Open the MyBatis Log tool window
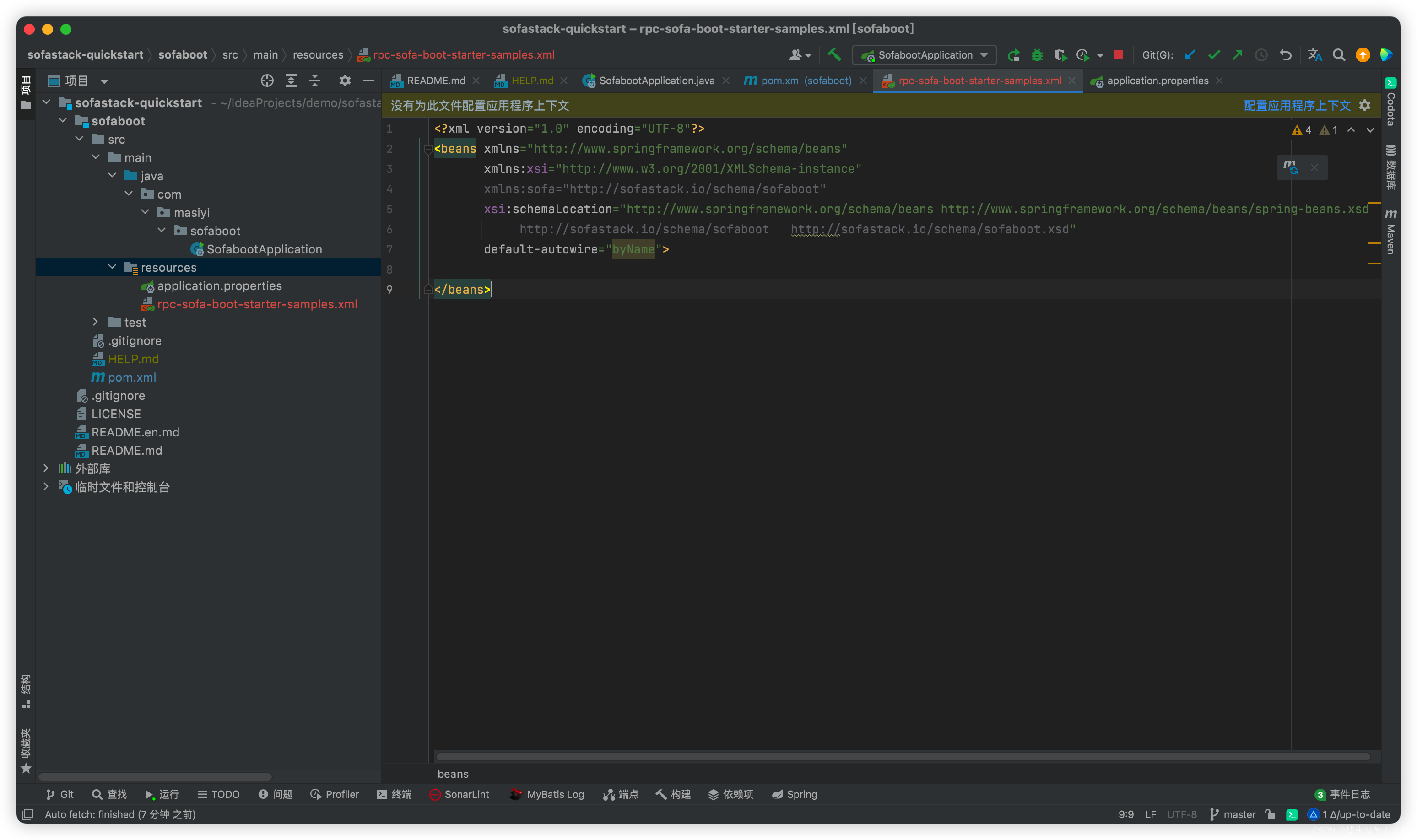This screenshot has height=840, width=1417. 547,794
